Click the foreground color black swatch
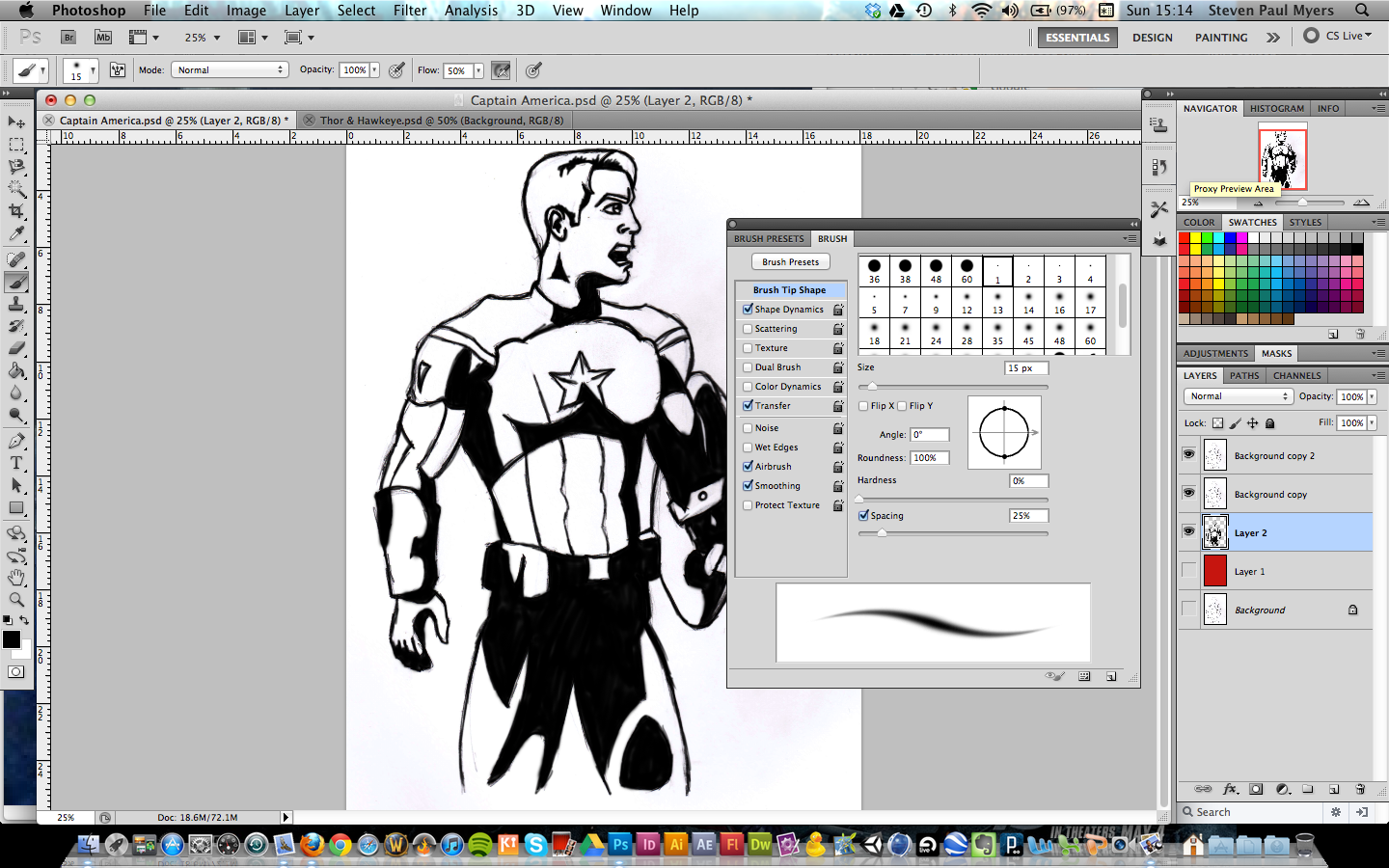Image resolution: width=1389 pixels, height=868 pixels. tap(12, 639)
